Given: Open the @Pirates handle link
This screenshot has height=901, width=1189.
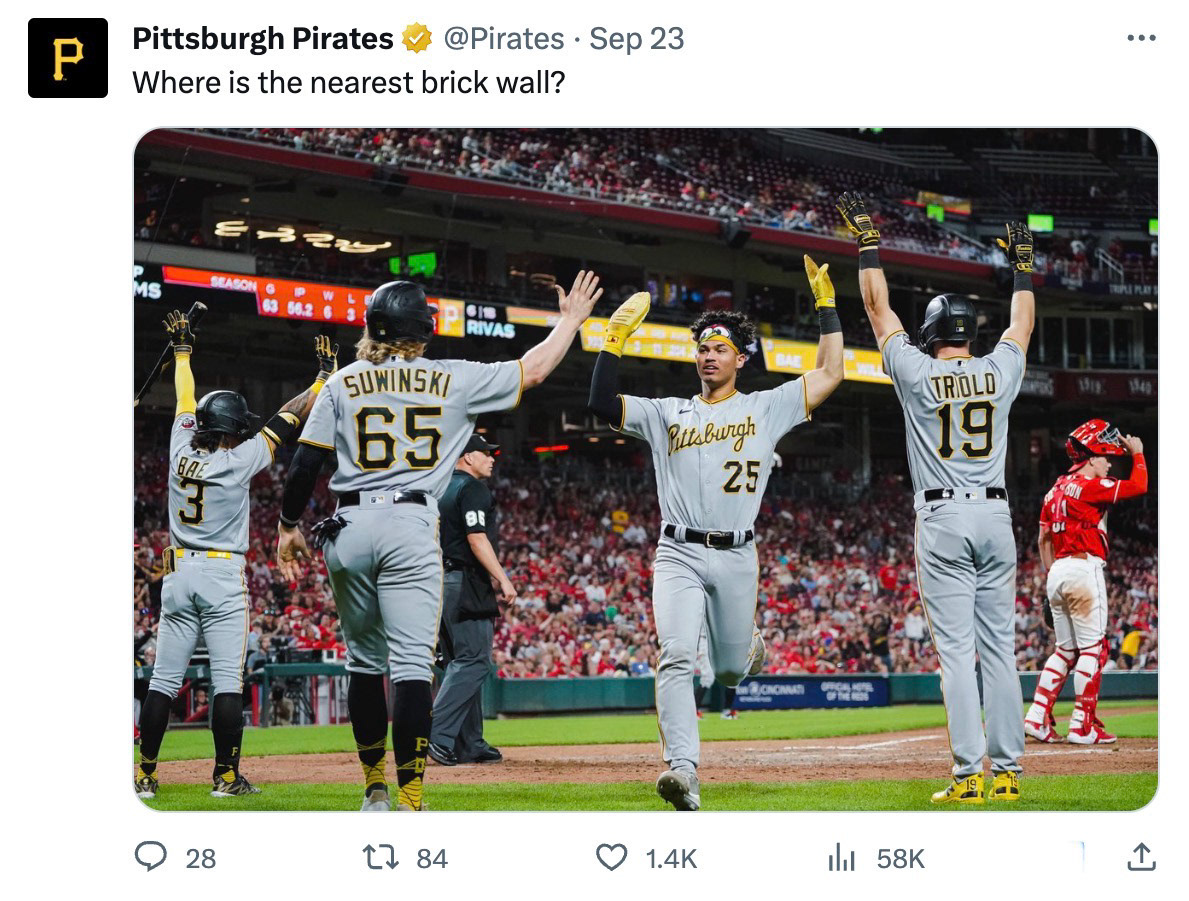Looking at the screenshot, I should [x=504, y=39].
